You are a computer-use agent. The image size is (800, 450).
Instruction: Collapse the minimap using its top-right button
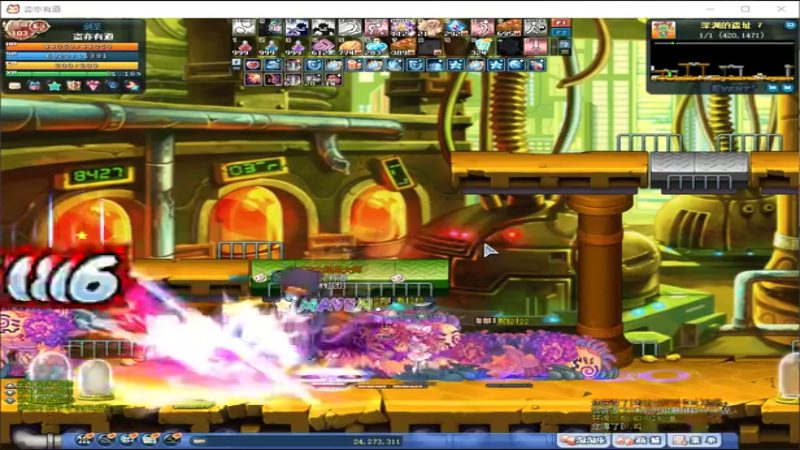(790, 24)
